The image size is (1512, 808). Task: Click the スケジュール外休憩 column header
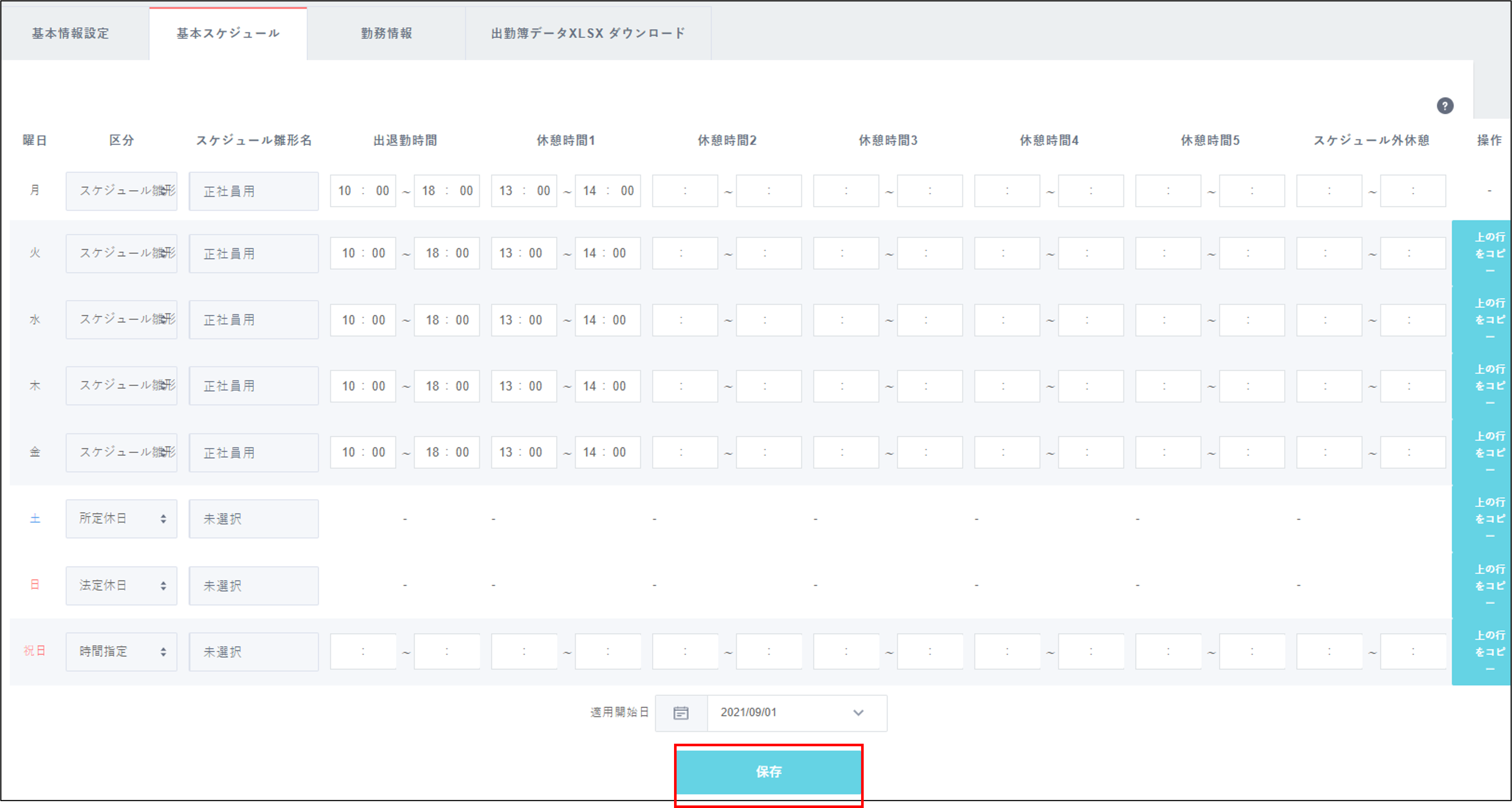[x=1371, y=140]
